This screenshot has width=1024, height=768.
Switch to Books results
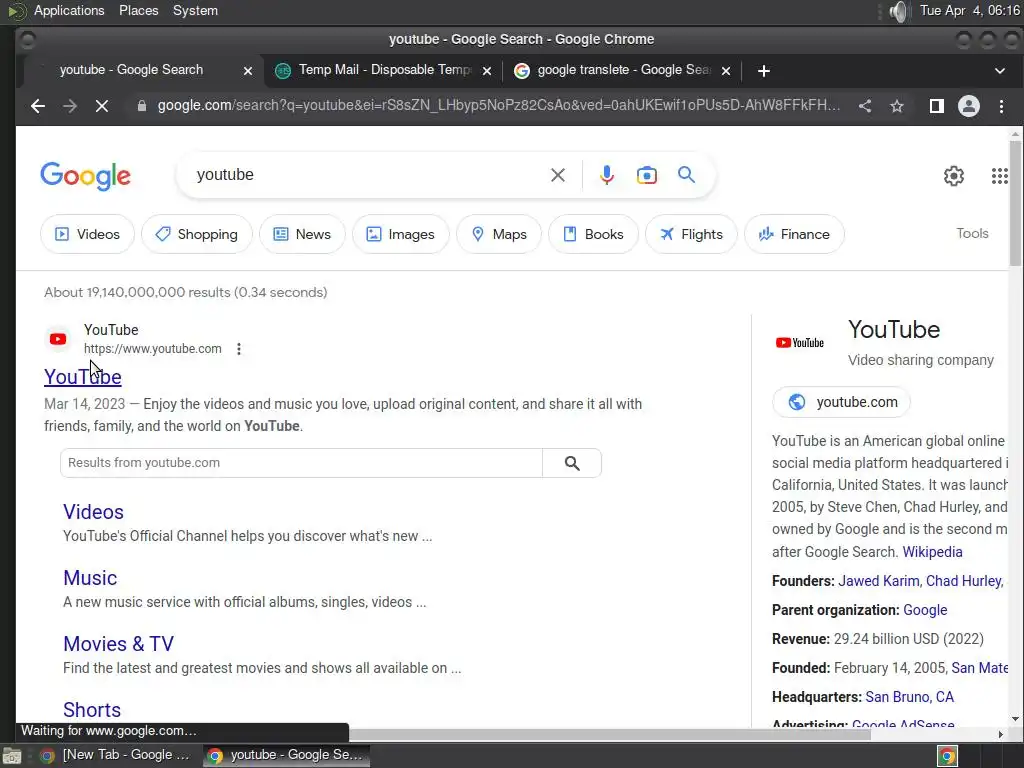coord(593,234)
